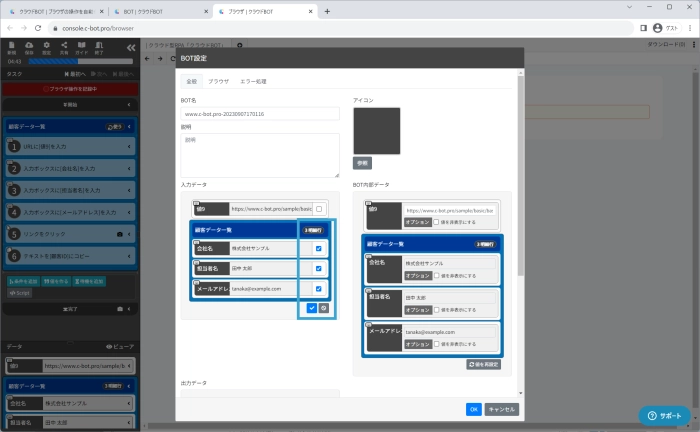The width and height of the screenshot is (700, 432).
Task: Click the キャンセル button
Action: click(501, 409)
